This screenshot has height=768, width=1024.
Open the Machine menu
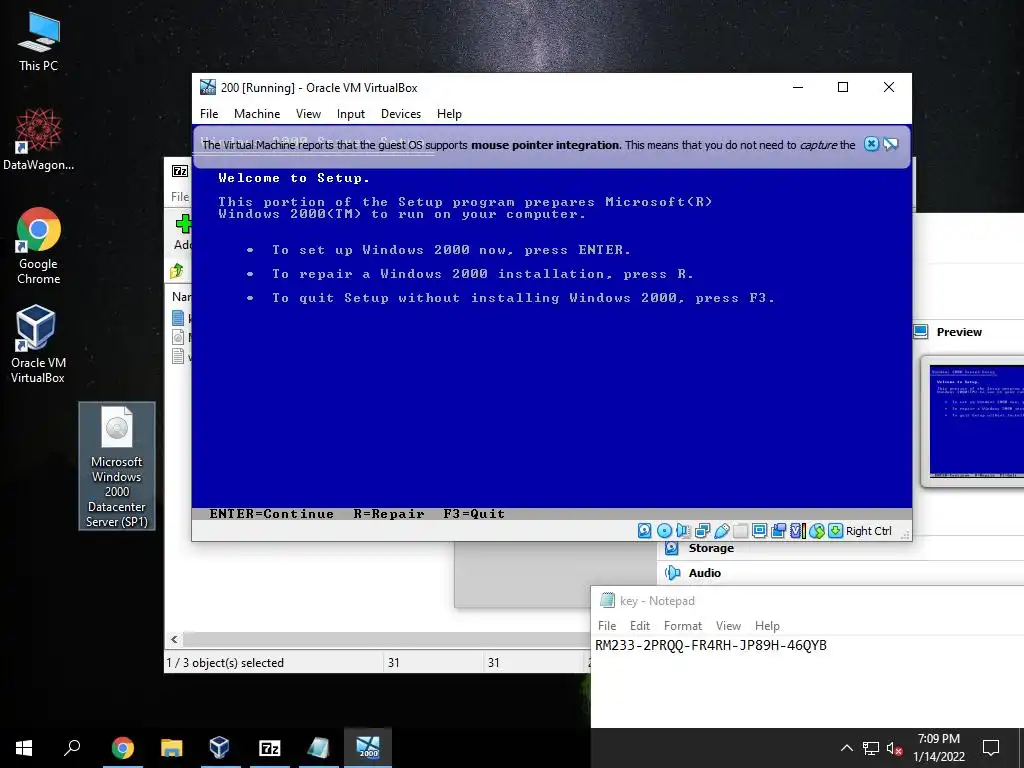coord(257,114)
